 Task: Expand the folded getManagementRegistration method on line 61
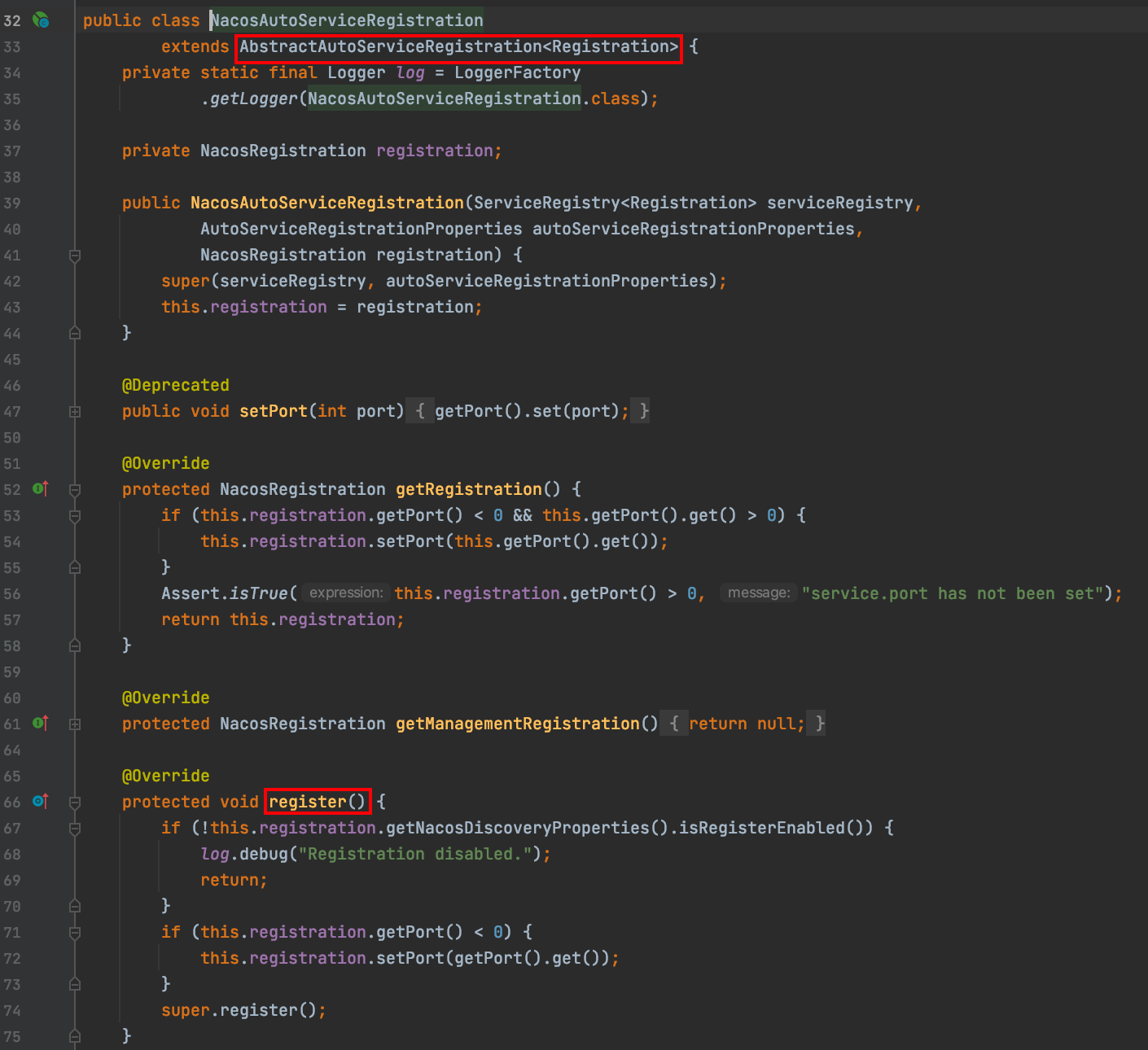point(75,724)
